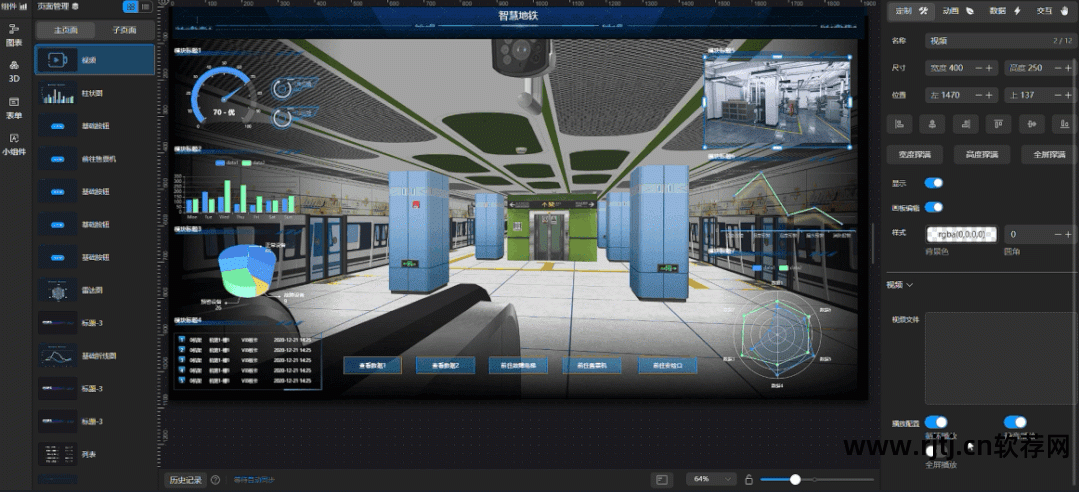
Task: Click the align right icon
Action: [965, 124]
